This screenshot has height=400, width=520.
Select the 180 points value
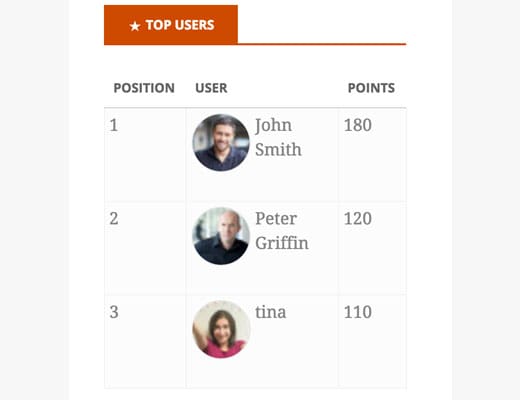click(x=358, y=125)
